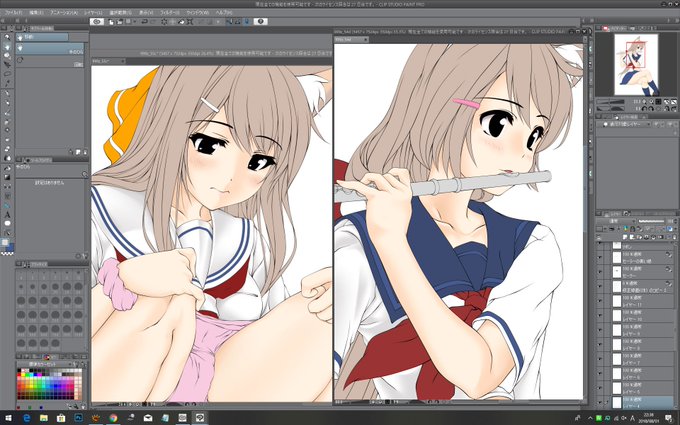Toggle Snap to grid
680x425 pixels.
point(247,22)
